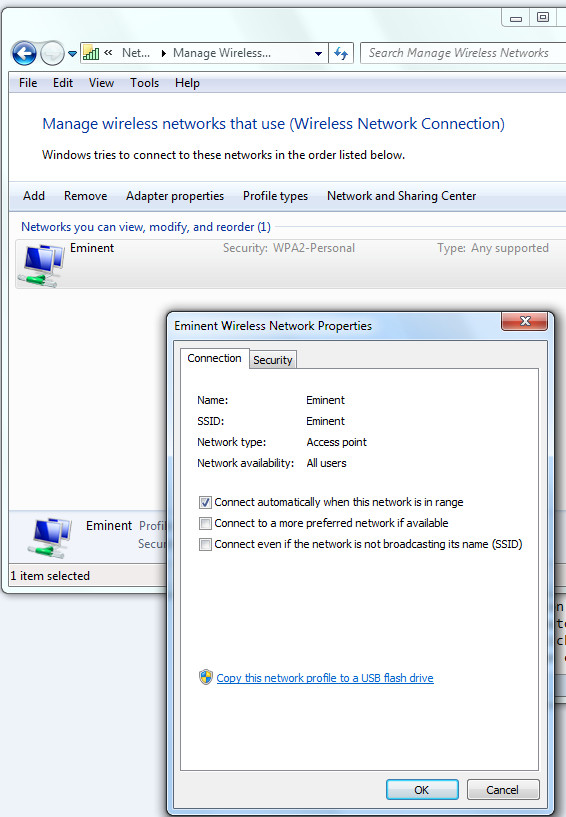This screenshot has width=566, height=817.
Task: Close the Eminent Wireless Network Properties dialog
Action: coord(524,321)
